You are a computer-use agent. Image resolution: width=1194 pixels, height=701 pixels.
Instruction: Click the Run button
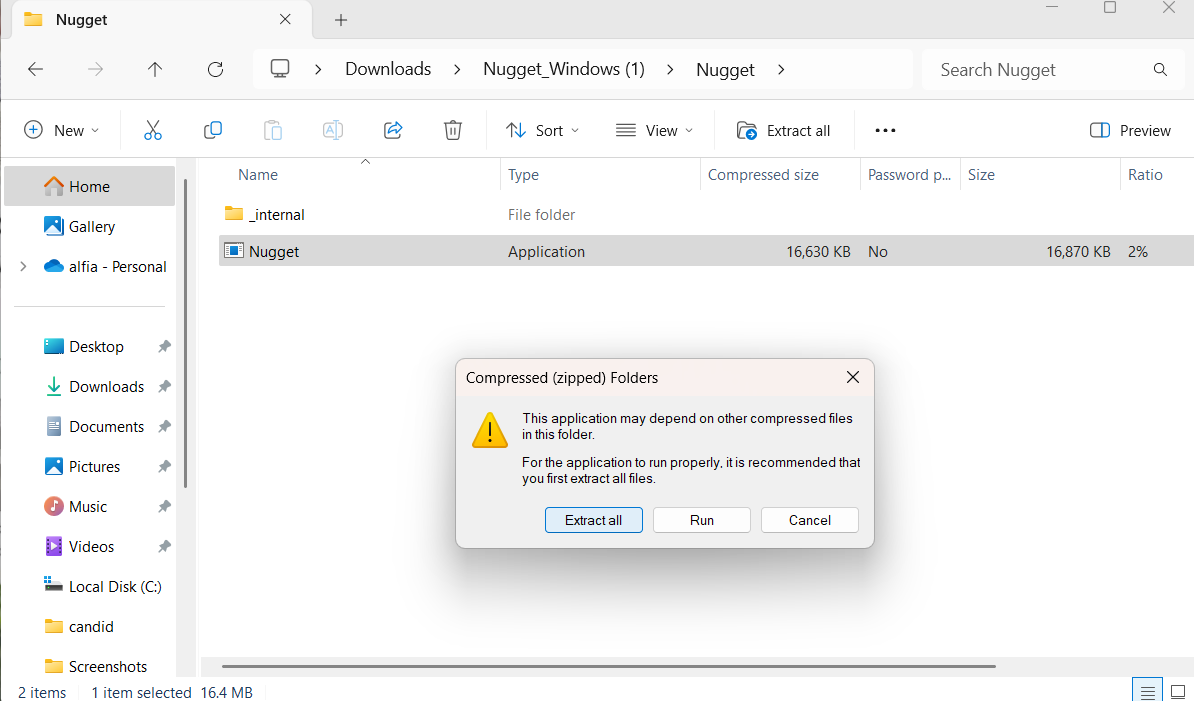[x=701, y=520]
